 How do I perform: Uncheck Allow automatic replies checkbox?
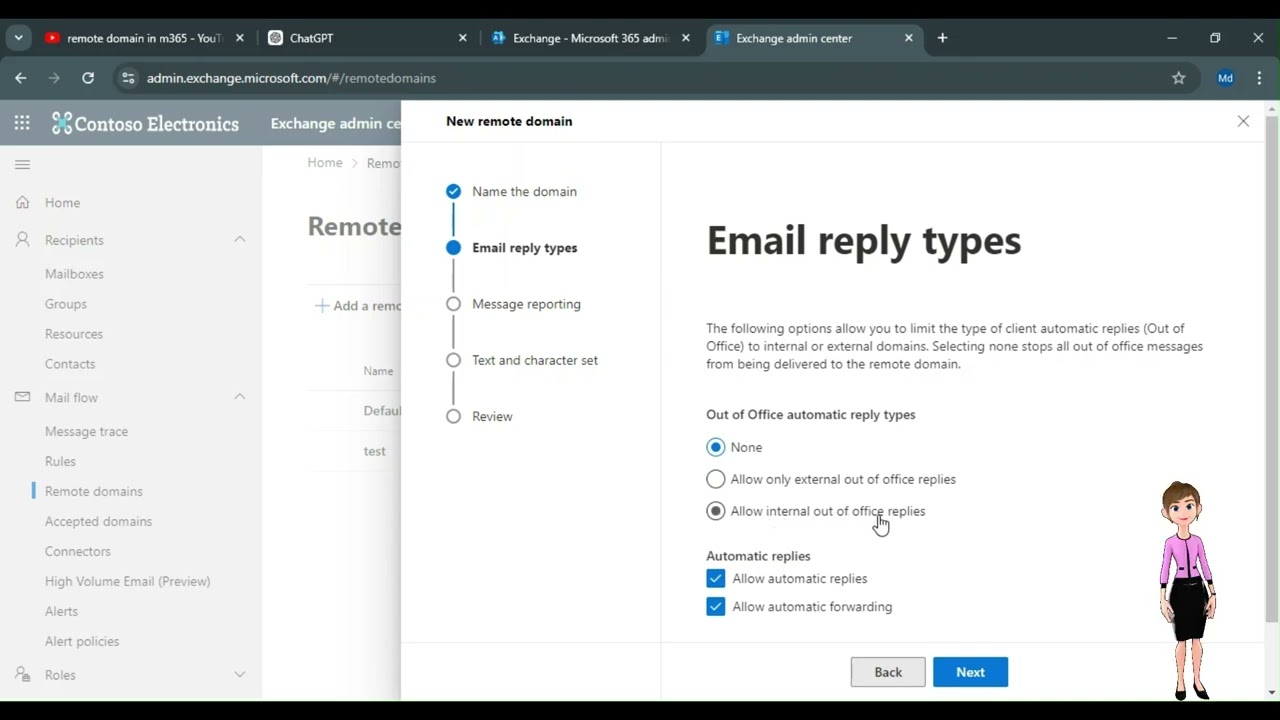715,579
